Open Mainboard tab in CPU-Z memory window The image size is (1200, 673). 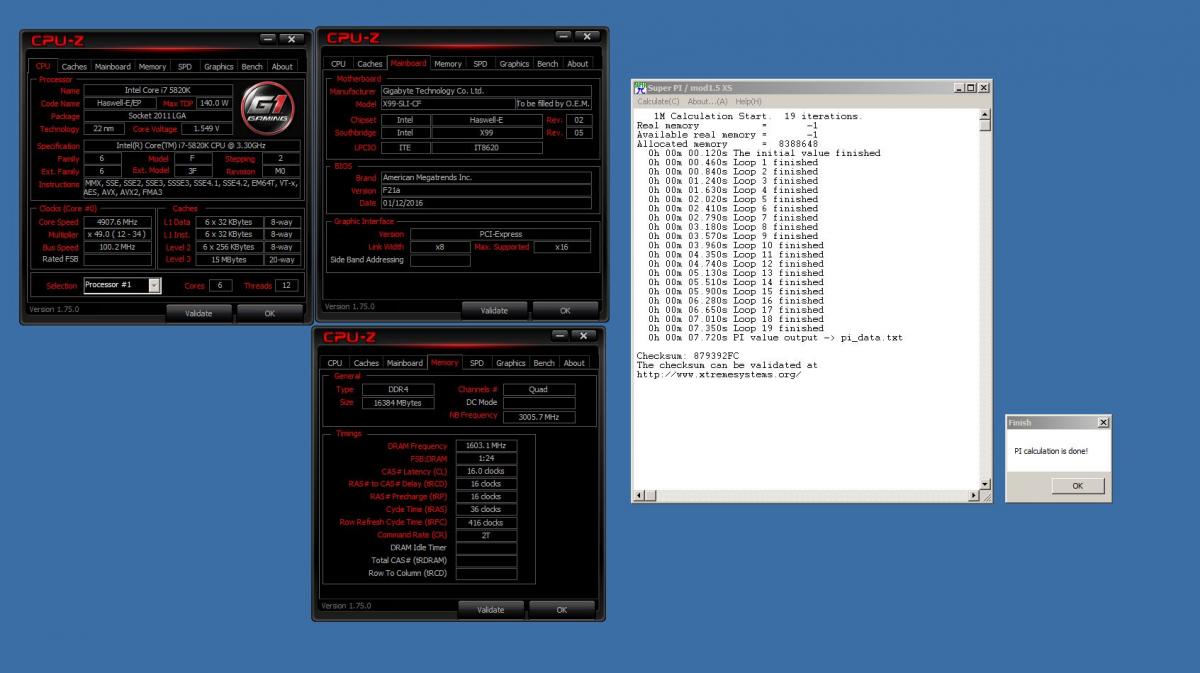click(x=405, y=363)
